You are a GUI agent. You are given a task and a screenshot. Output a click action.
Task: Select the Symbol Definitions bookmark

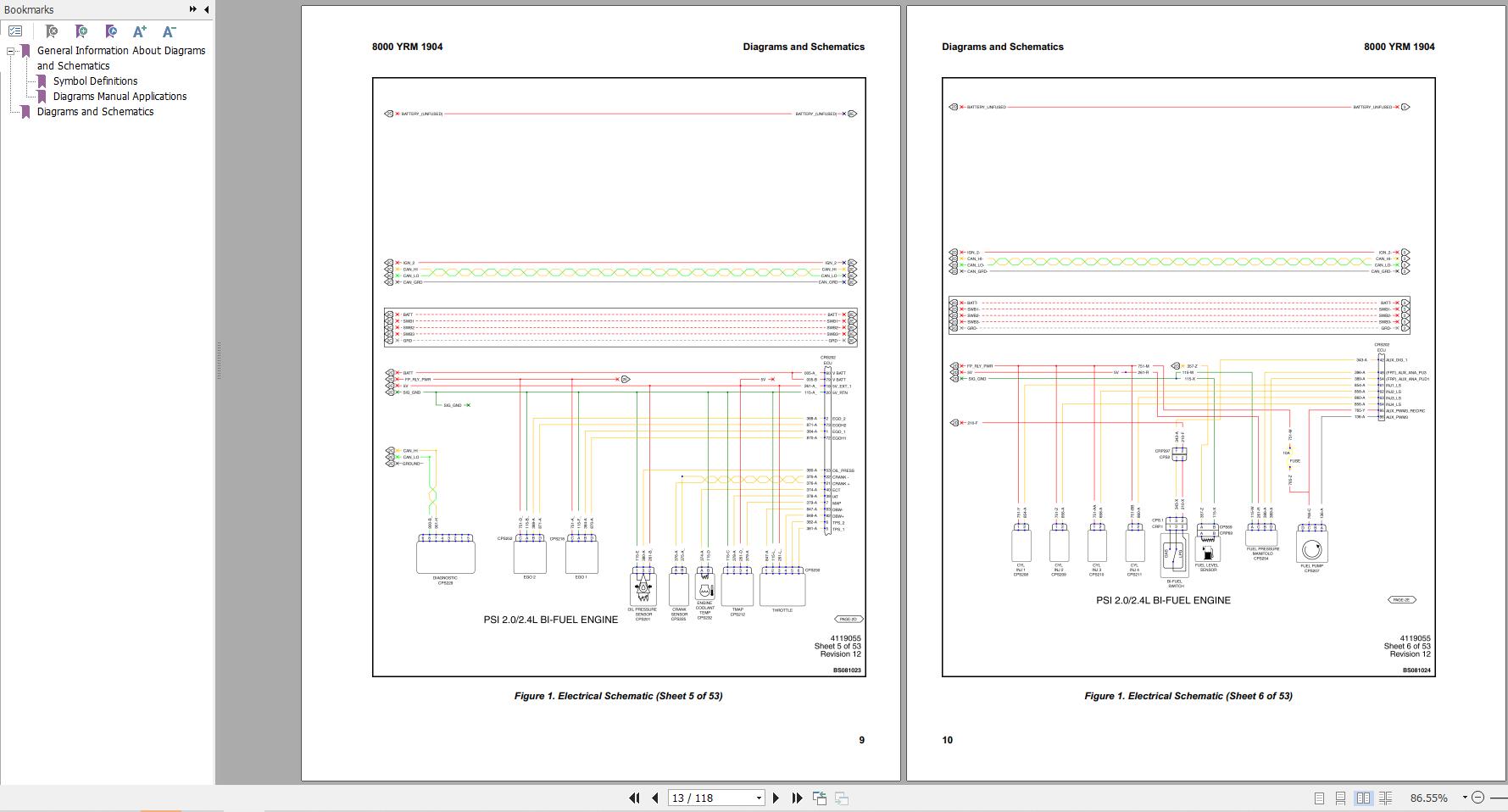95,81
